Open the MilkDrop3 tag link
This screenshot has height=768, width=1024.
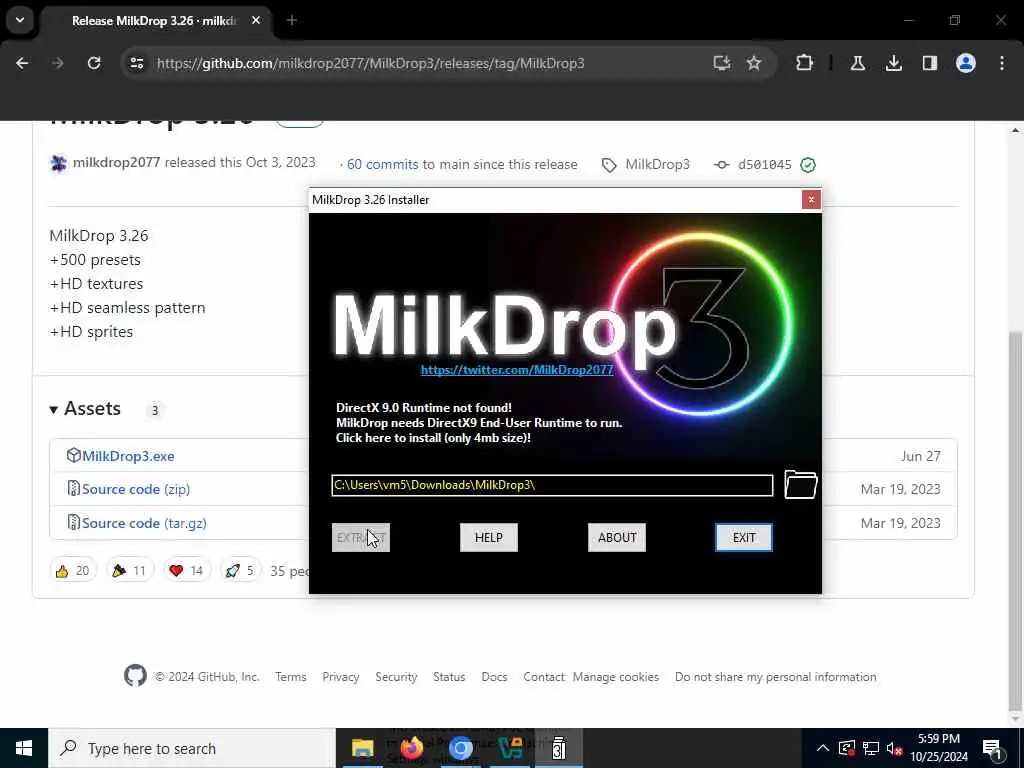(657, 165)
